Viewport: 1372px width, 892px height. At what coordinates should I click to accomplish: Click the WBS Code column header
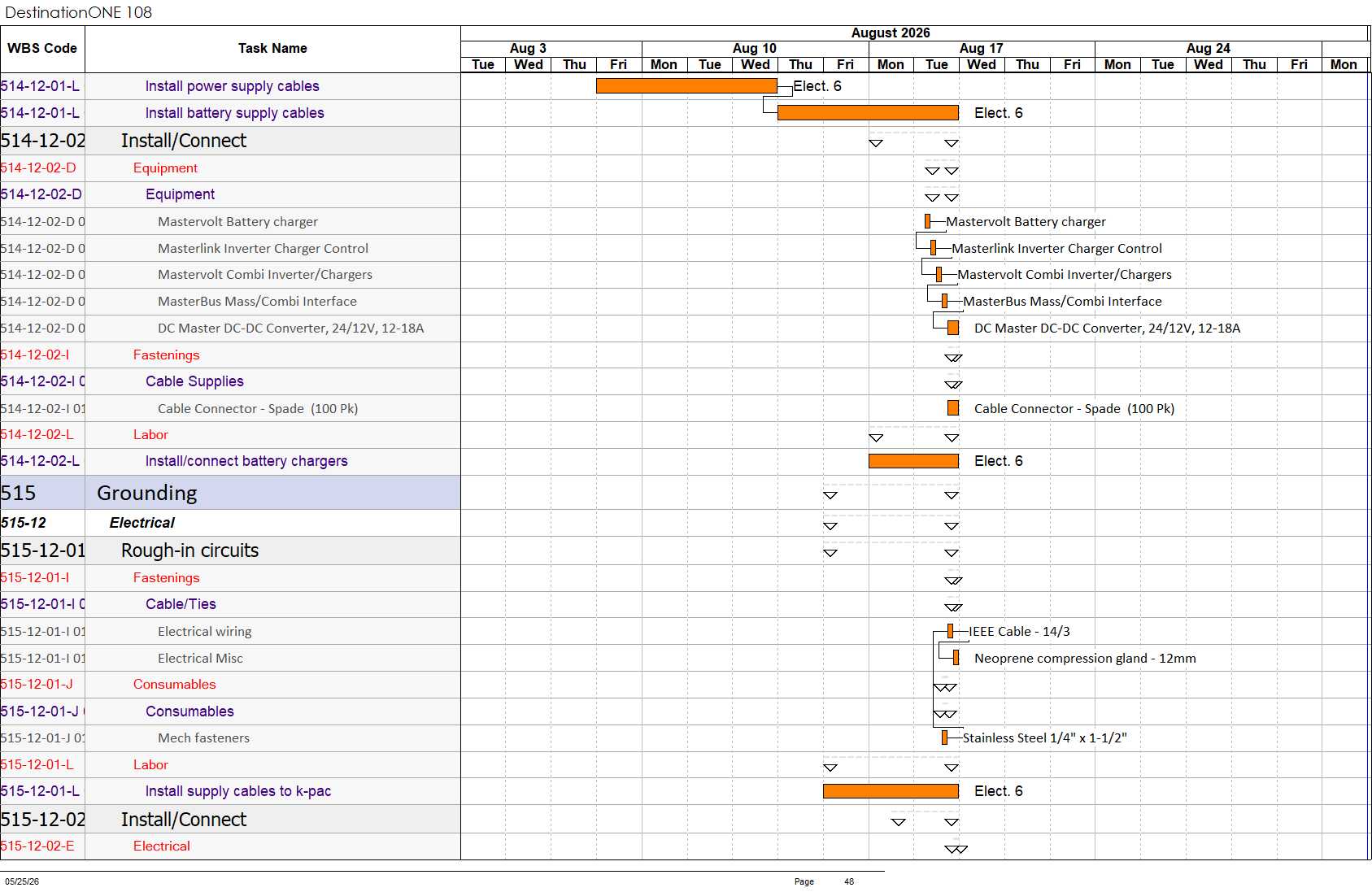[42, 49]
